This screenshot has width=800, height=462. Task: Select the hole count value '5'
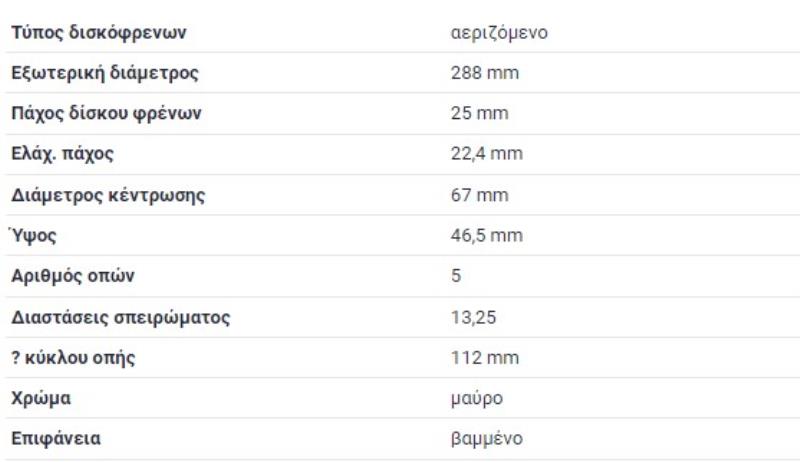click(456, 276)
